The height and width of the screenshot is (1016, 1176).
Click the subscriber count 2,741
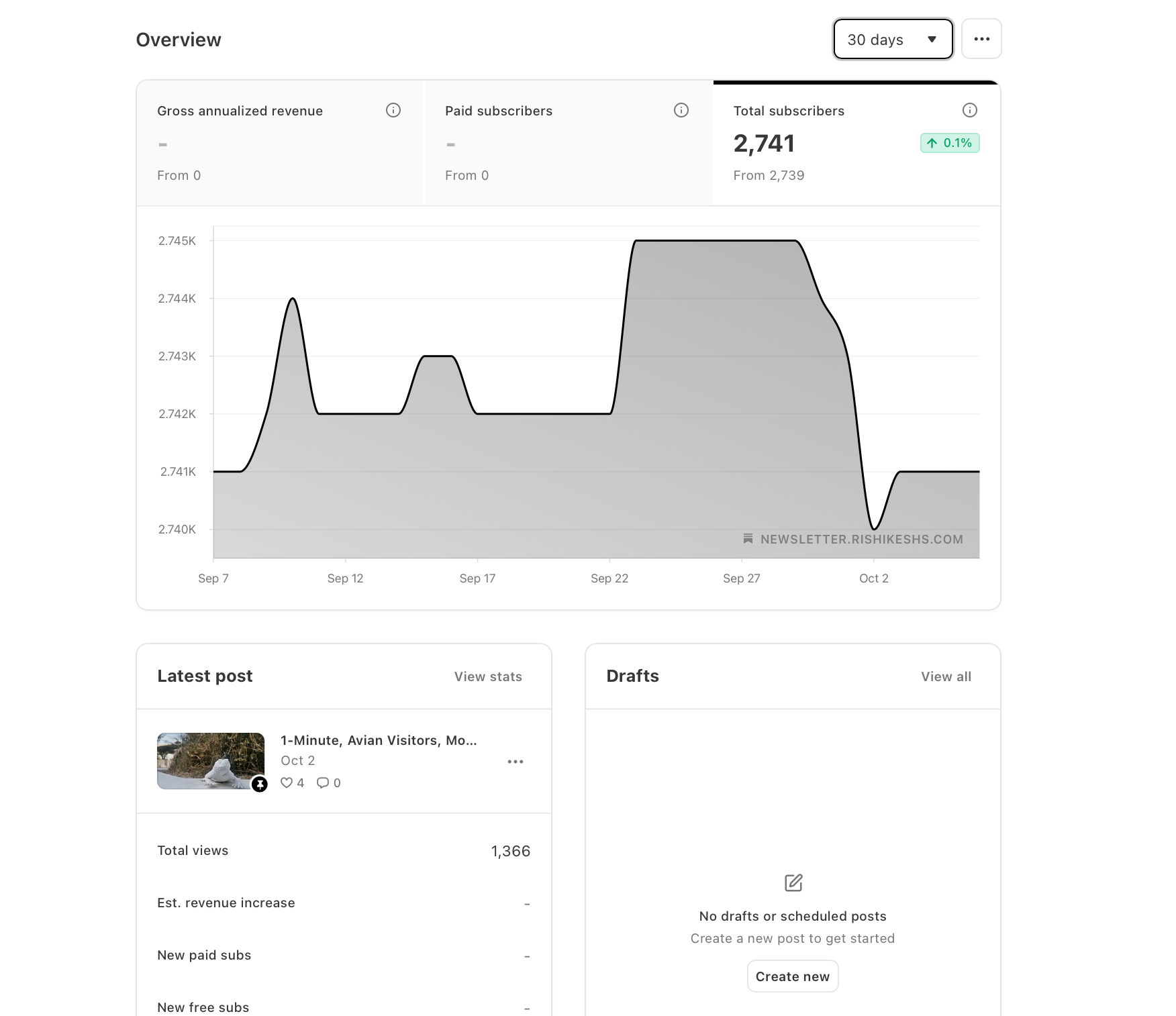coord(764,143)
